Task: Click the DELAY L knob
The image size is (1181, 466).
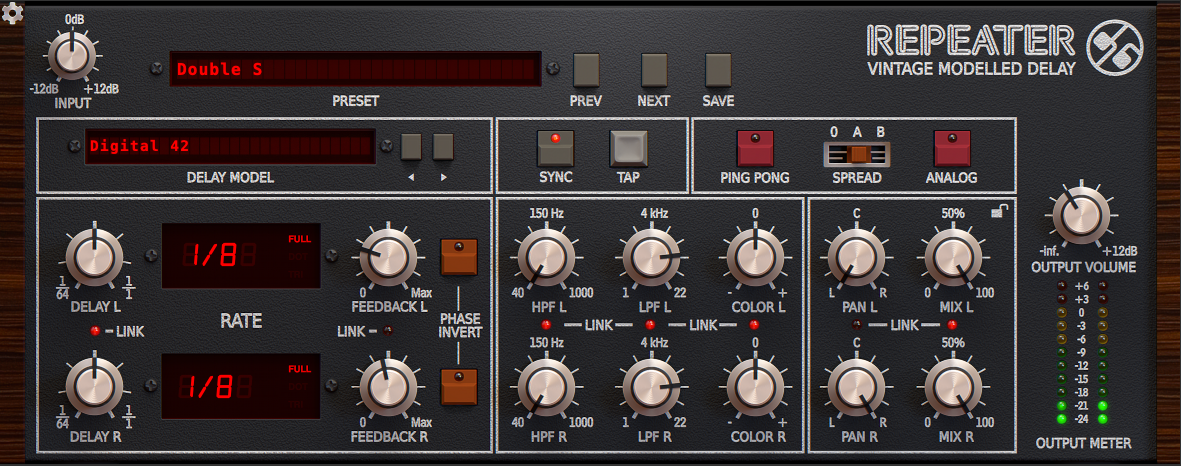Action: tap(94, 257)
